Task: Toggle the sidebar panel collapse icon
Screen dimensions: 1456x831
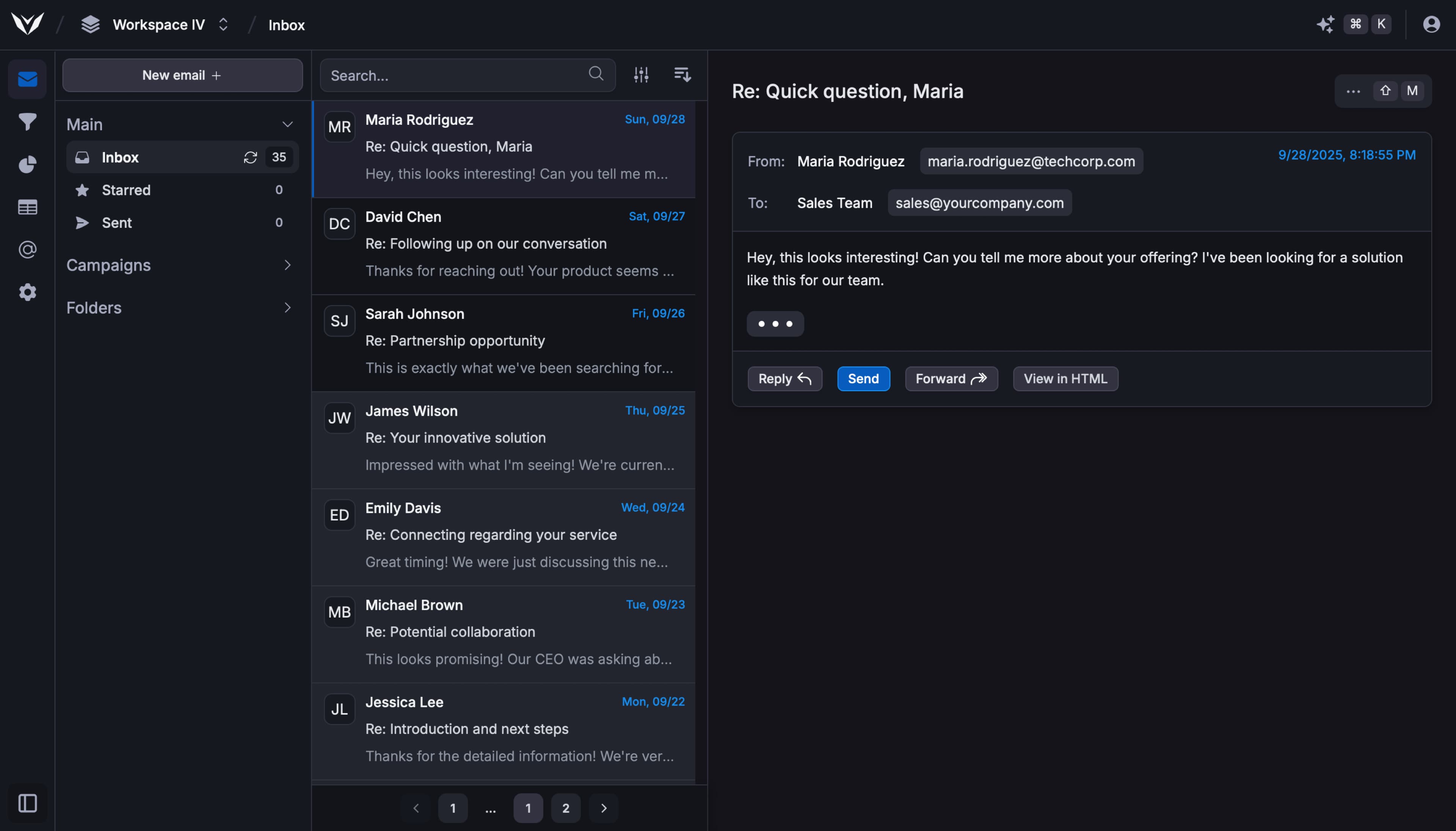Action: point(27,803)
